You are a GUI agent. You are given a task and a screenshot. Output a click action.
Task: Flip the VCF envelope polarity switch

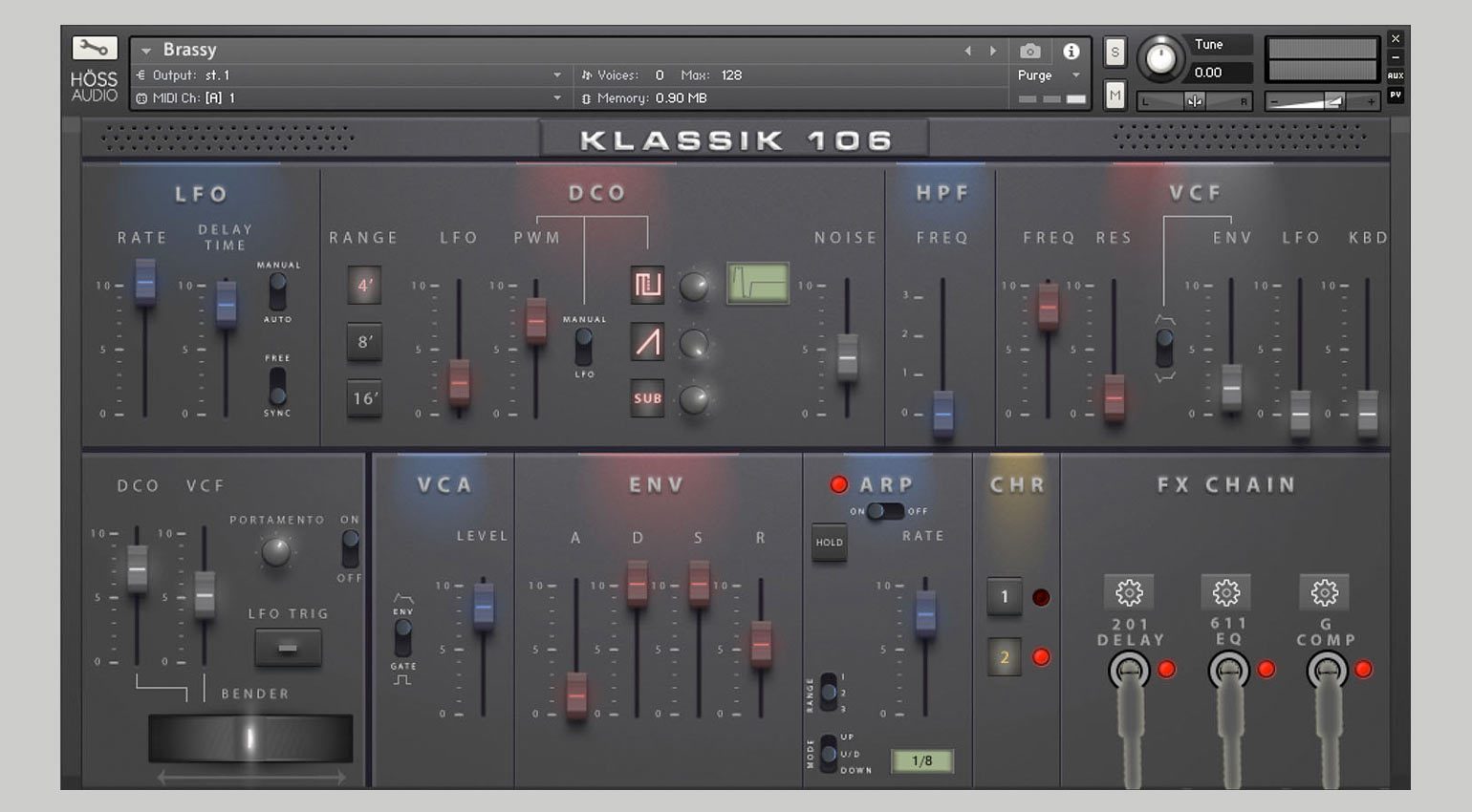[1164, 348]
